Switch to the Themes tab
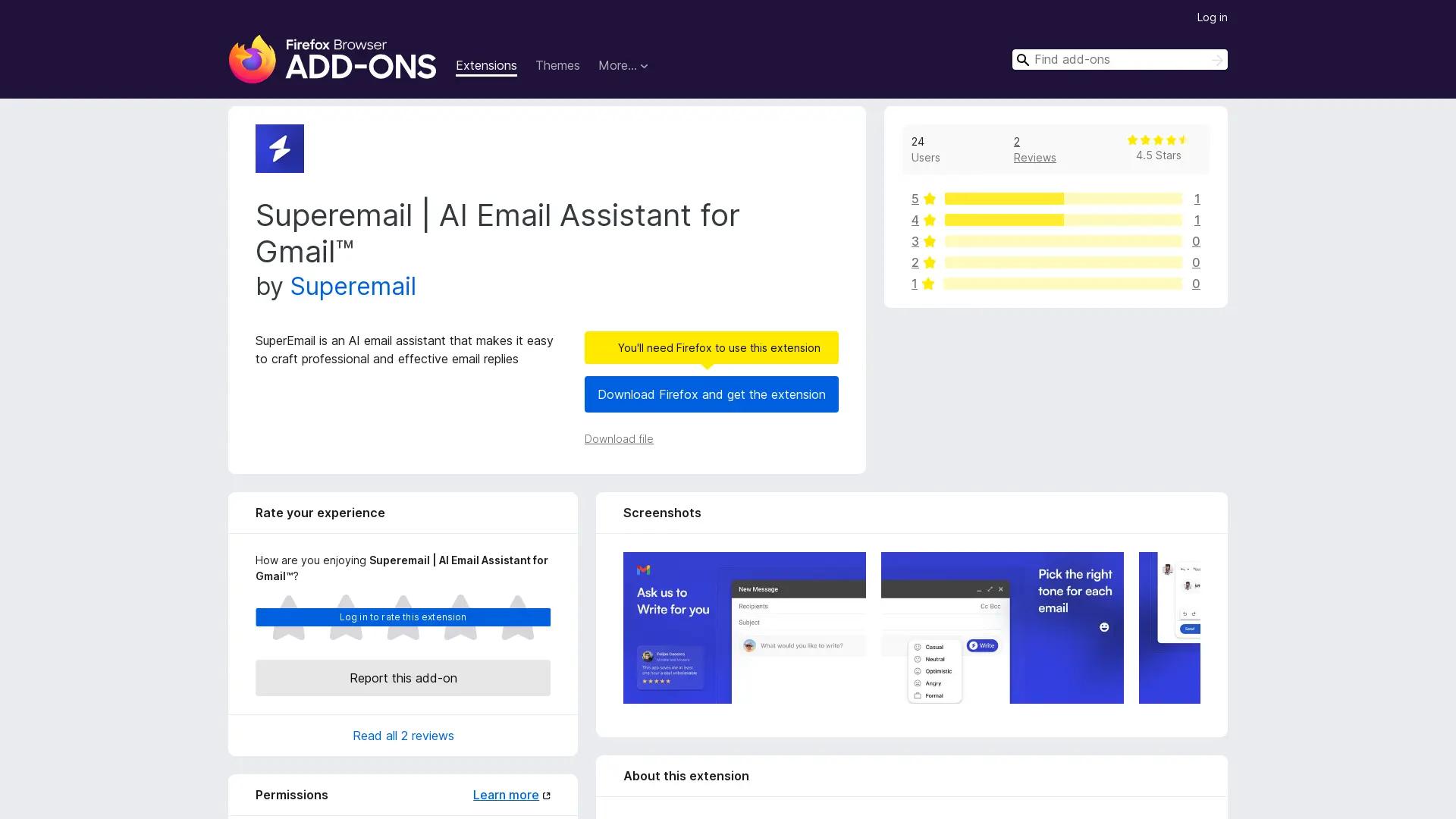1456x819 pixels. click(557, 66)
